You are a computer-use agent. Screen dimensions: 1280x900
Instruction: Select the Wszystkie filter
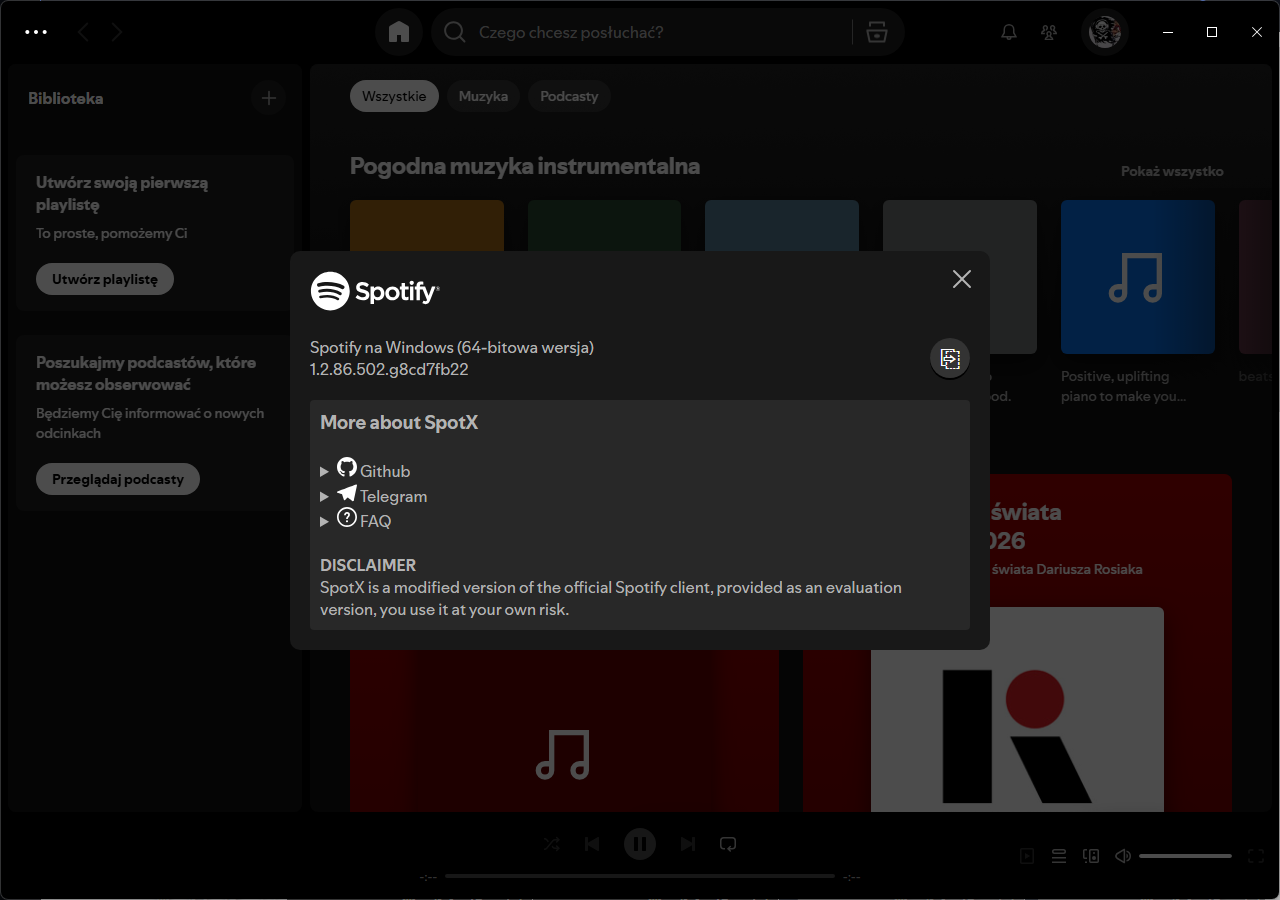point(394,96)
